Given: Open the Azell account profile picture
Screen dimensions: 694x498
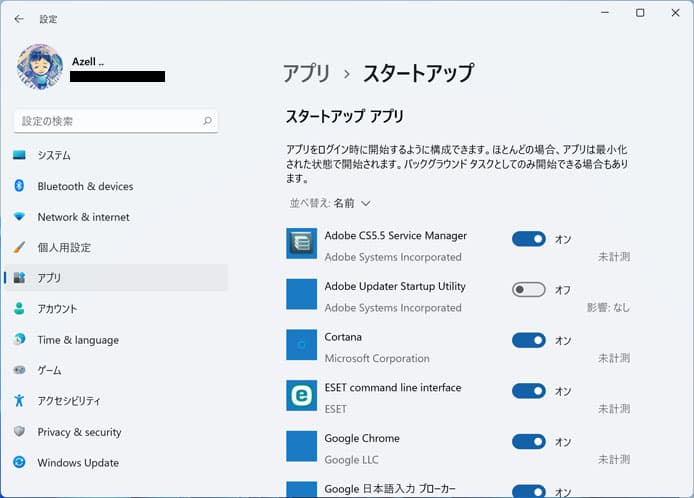Looking at the screenshot, I should (40, 67).
